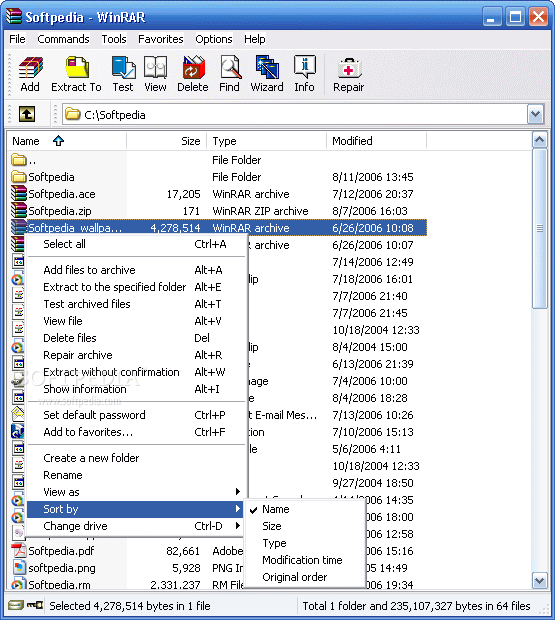Choose Select all from context menu
Image resolution: width=555 pixels, height=620 pixels.
[136, 244]
